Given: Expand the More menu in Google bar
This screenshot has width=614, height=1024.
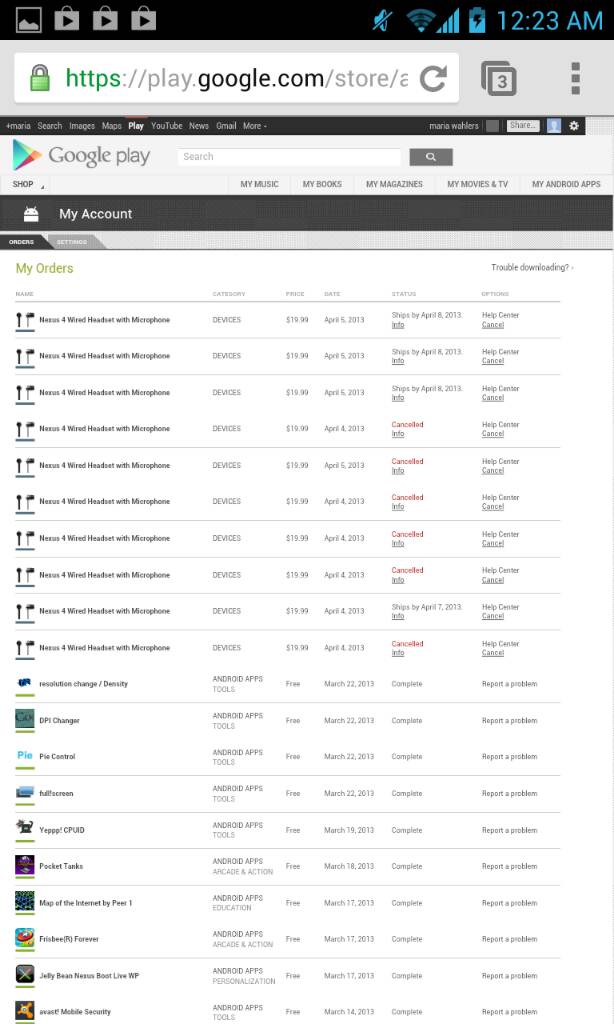Looking at the screenshot, I should coord(255,126).
